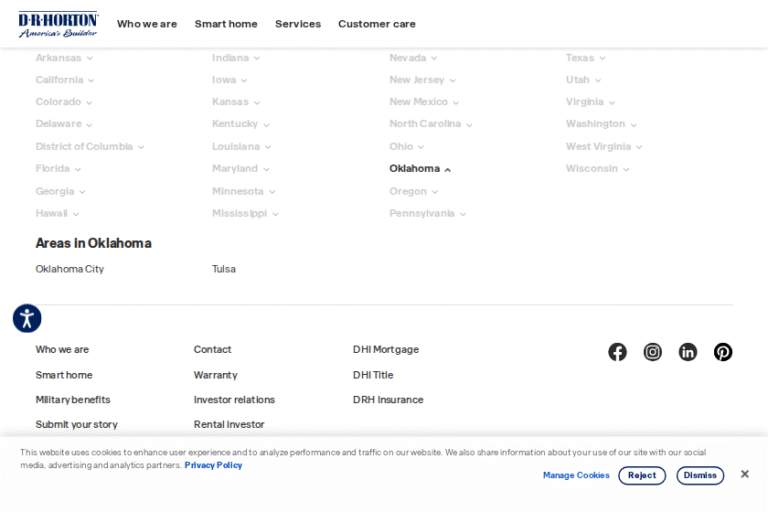Open the Smart home nav item
The height and width of the screenshot is (512, 768).
coord(226,24)
